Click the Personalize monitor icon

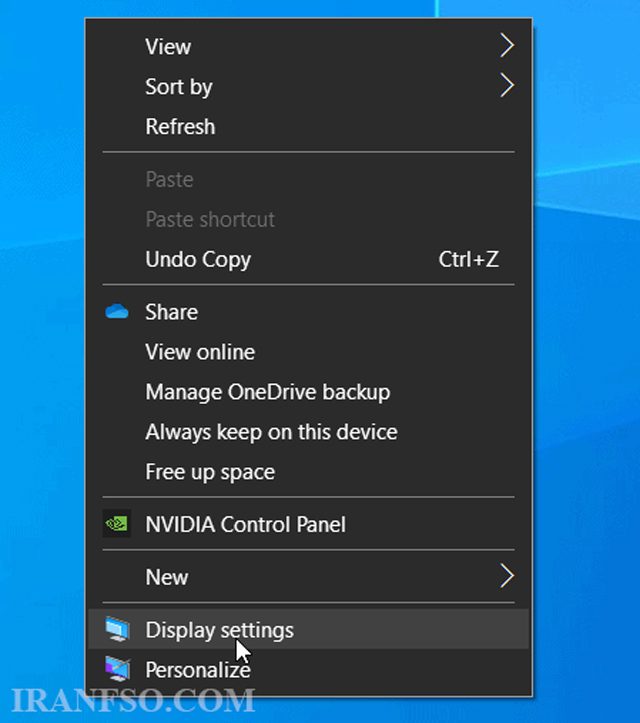click(117, 669)
